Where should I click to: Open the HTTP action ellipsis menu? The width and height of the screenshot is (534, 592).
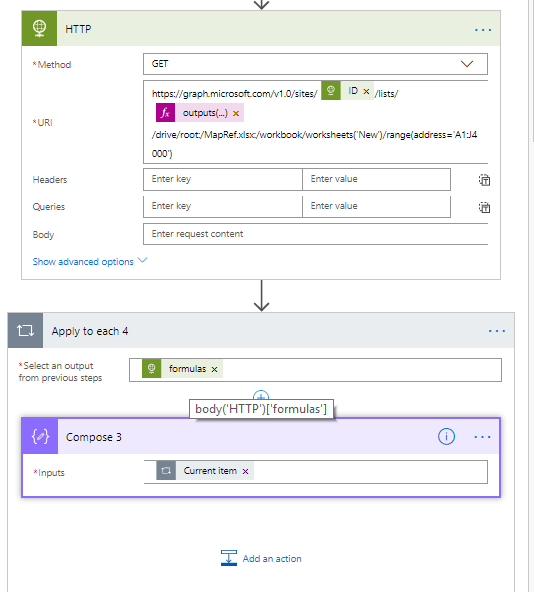click(483, 30)
